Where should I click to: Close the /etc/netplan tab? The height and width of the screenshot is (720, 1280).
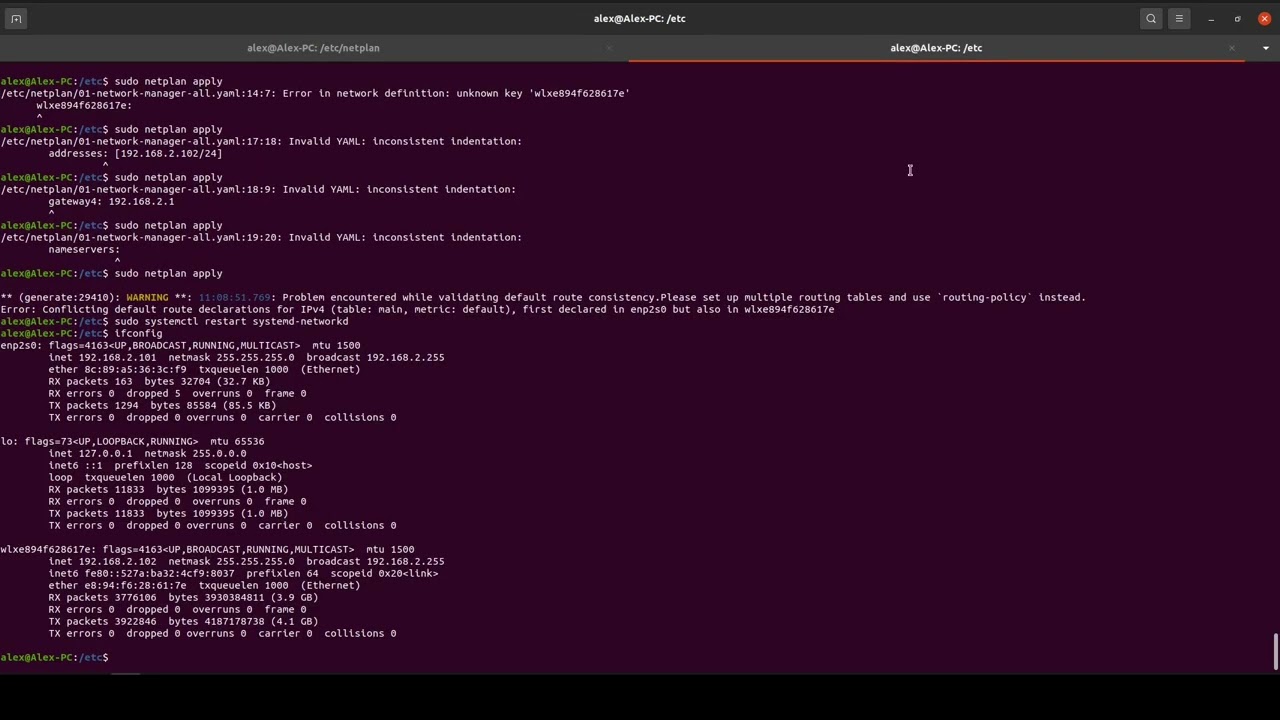pos(609,48)
